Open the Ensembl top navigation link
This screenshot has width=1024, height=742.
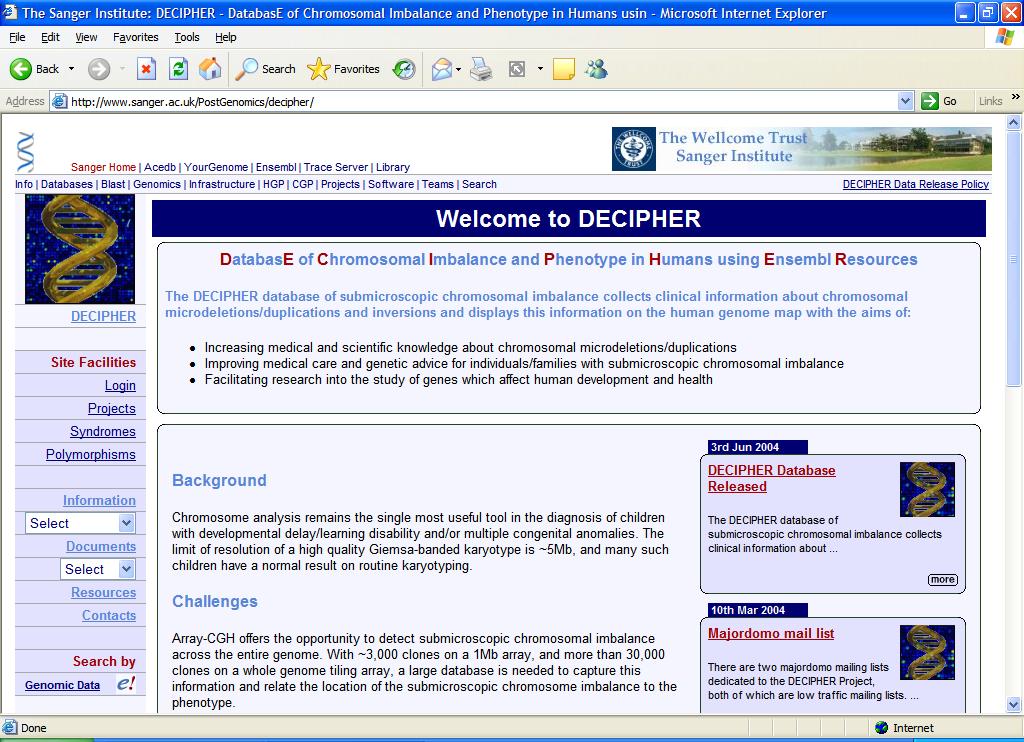276,167
